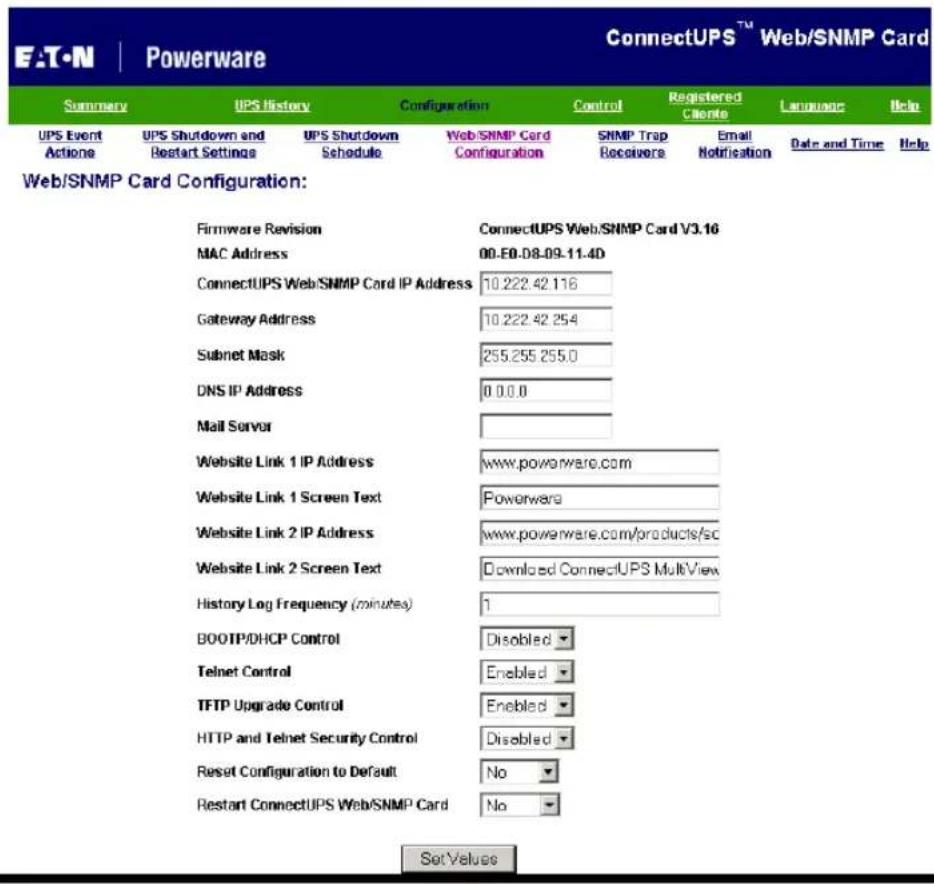Expand the BOOTP/DHCP Control dropdown
Screen dimensions: 934x884
tap(527, 639)
